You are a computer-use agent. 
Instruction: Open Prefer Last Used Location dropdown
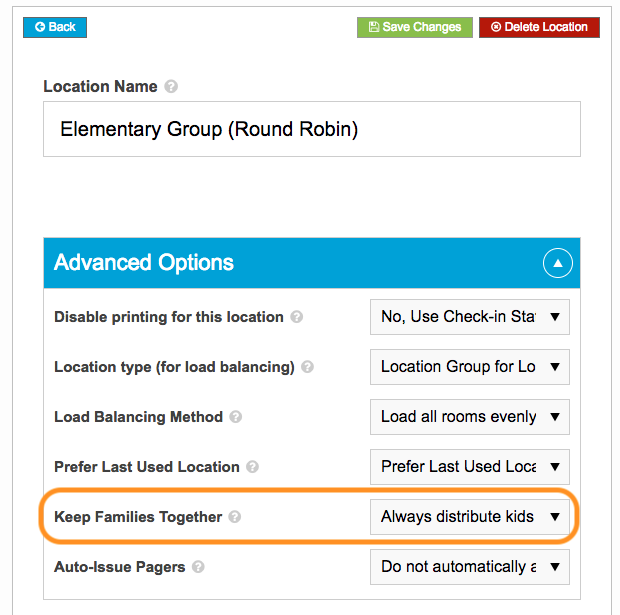470,467
